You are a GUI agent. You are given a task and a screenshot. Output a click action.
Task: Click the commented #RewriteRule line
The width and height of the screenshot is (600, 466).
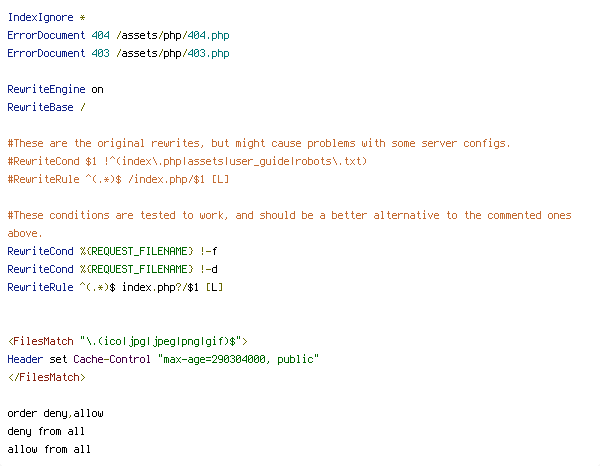point(118,179)
